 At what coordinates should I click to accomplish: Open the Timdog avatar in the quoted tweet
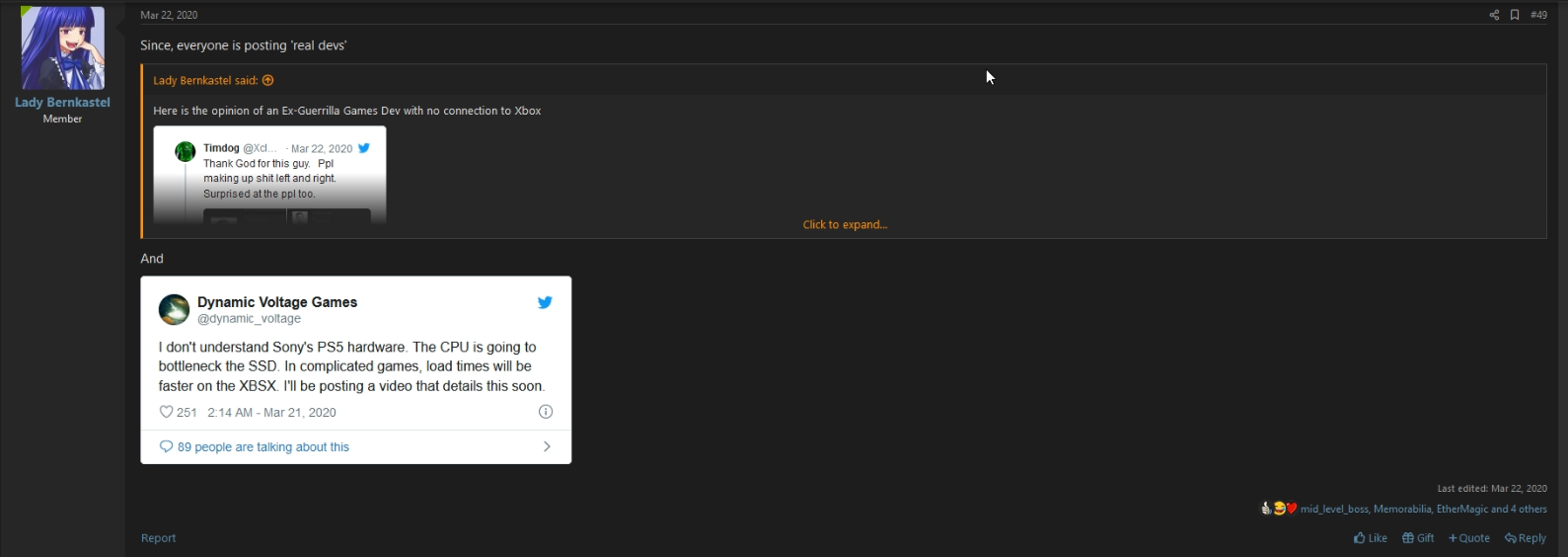click(185, 151)
